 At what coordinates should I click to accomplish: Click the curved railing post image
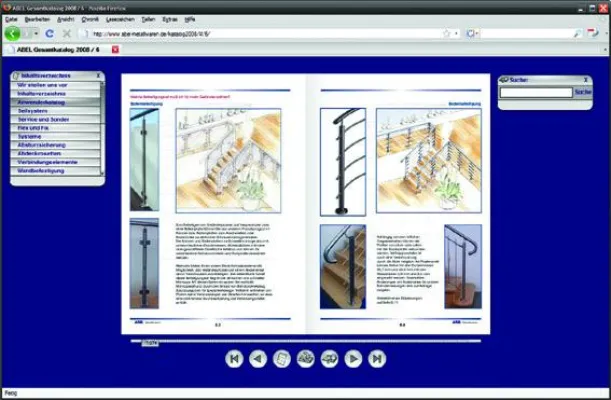343,162
